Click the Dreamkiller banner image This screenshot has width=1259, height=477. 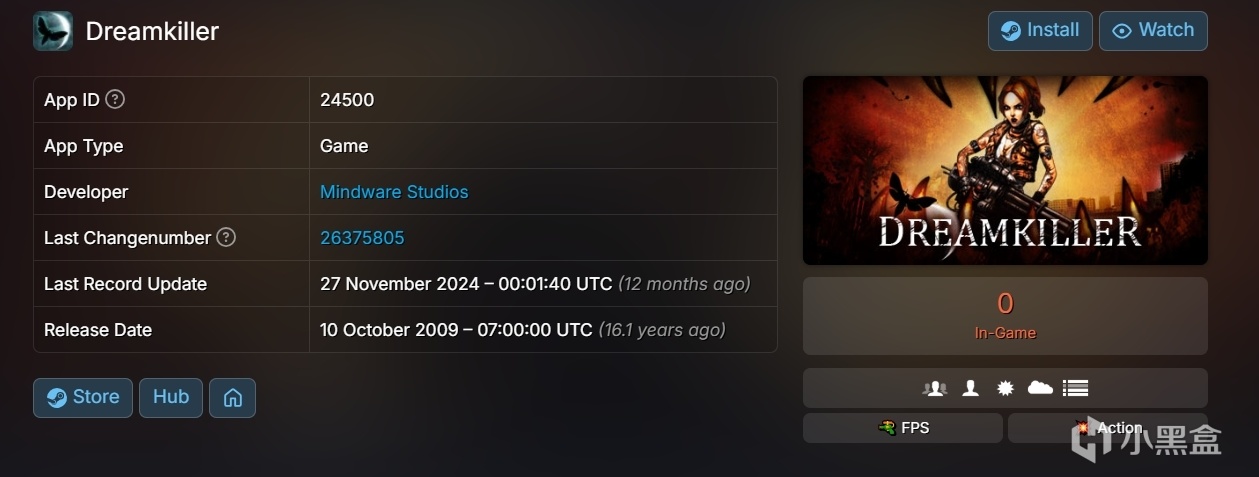pyautogui.click(x=1005, y=170)
